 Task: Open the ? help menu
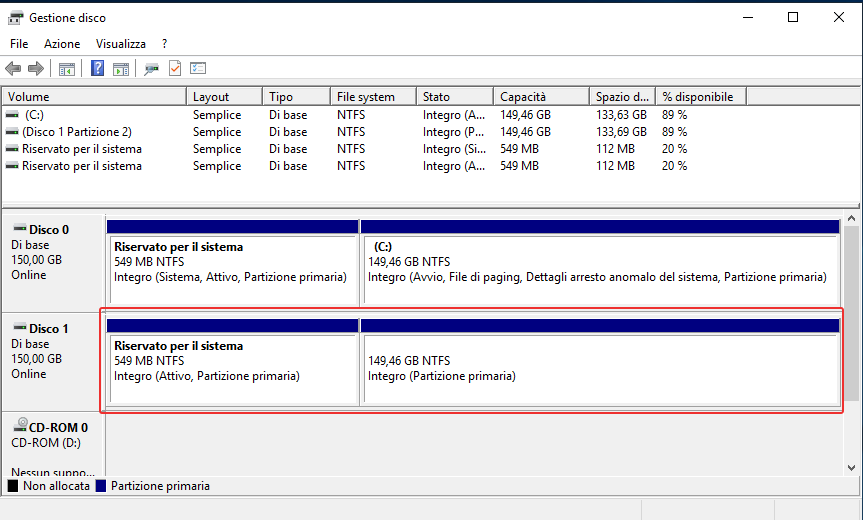click(164, 44)
